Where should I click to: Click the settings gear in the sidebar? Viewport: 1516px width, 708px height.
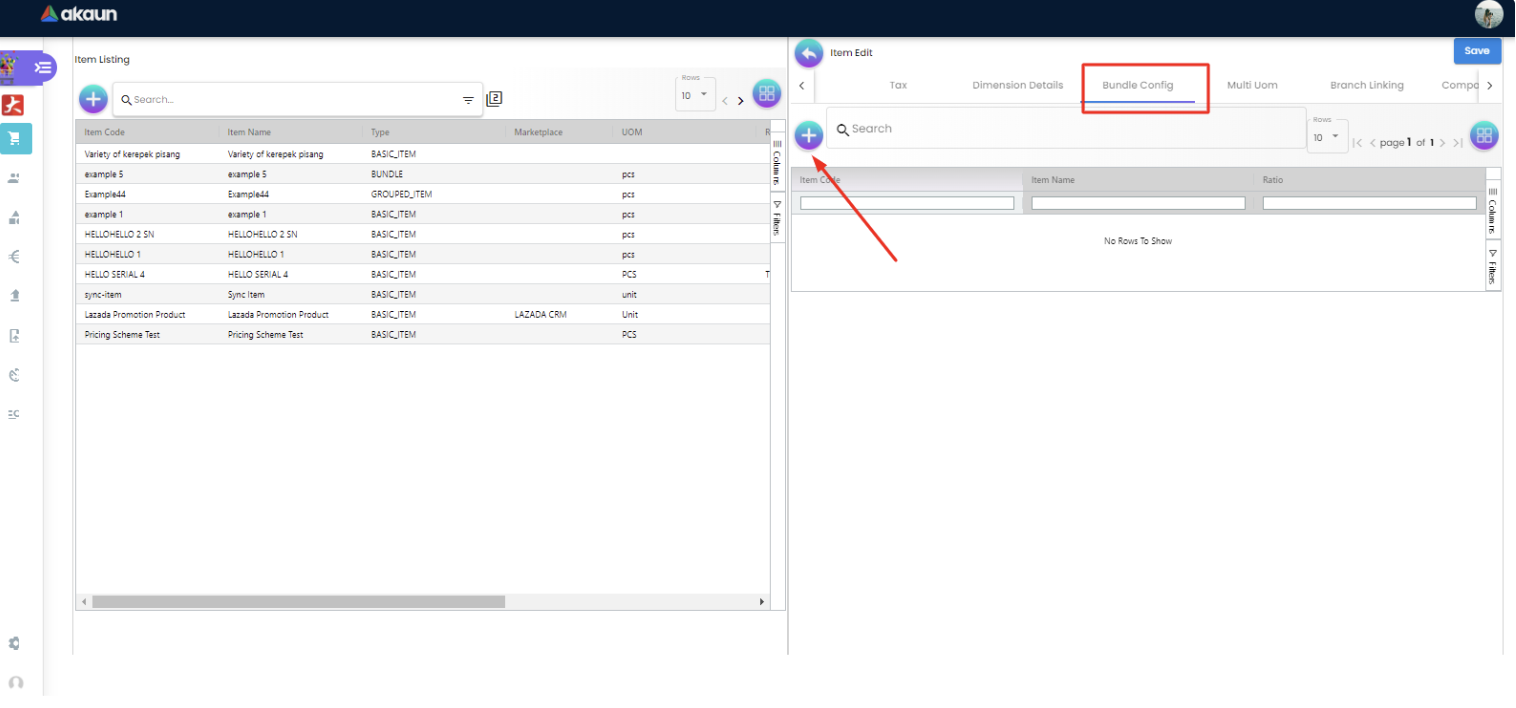15,643
